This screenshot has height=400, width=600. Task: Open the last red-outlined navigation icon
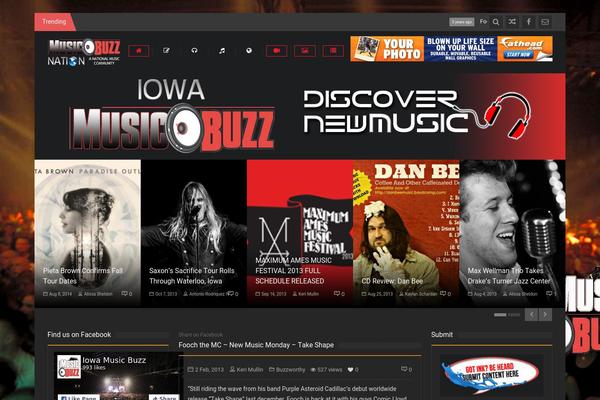(x=333, y=51)
